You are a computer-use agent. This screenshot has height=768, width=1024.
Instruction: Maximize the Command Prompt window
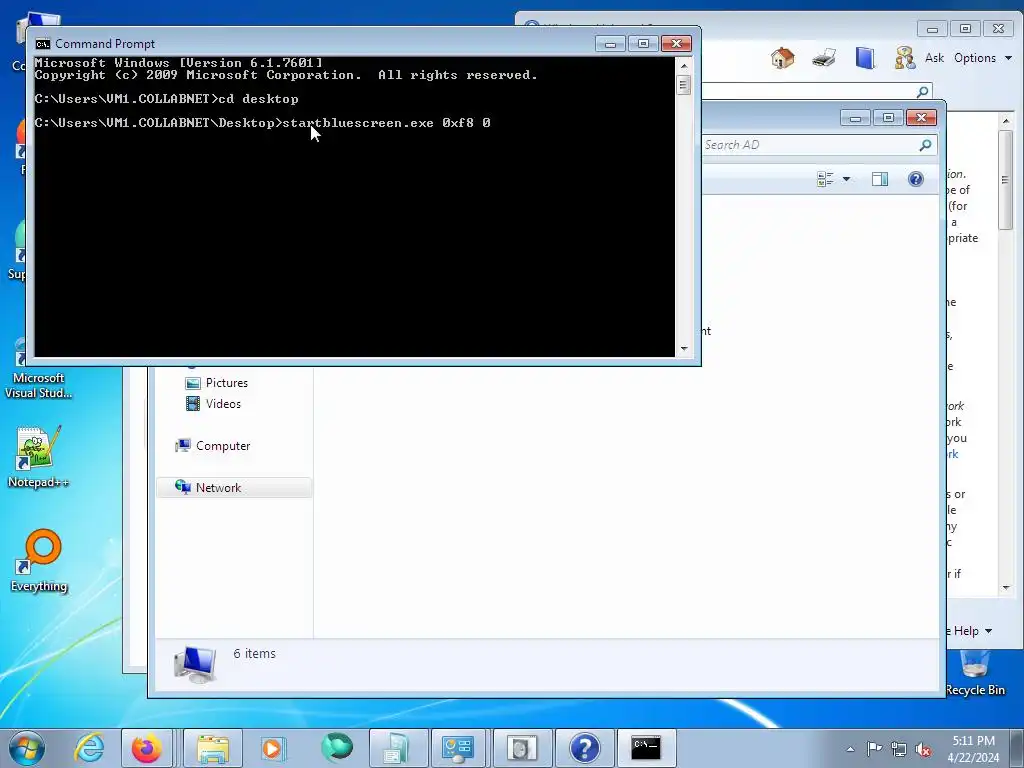(643, 44)
